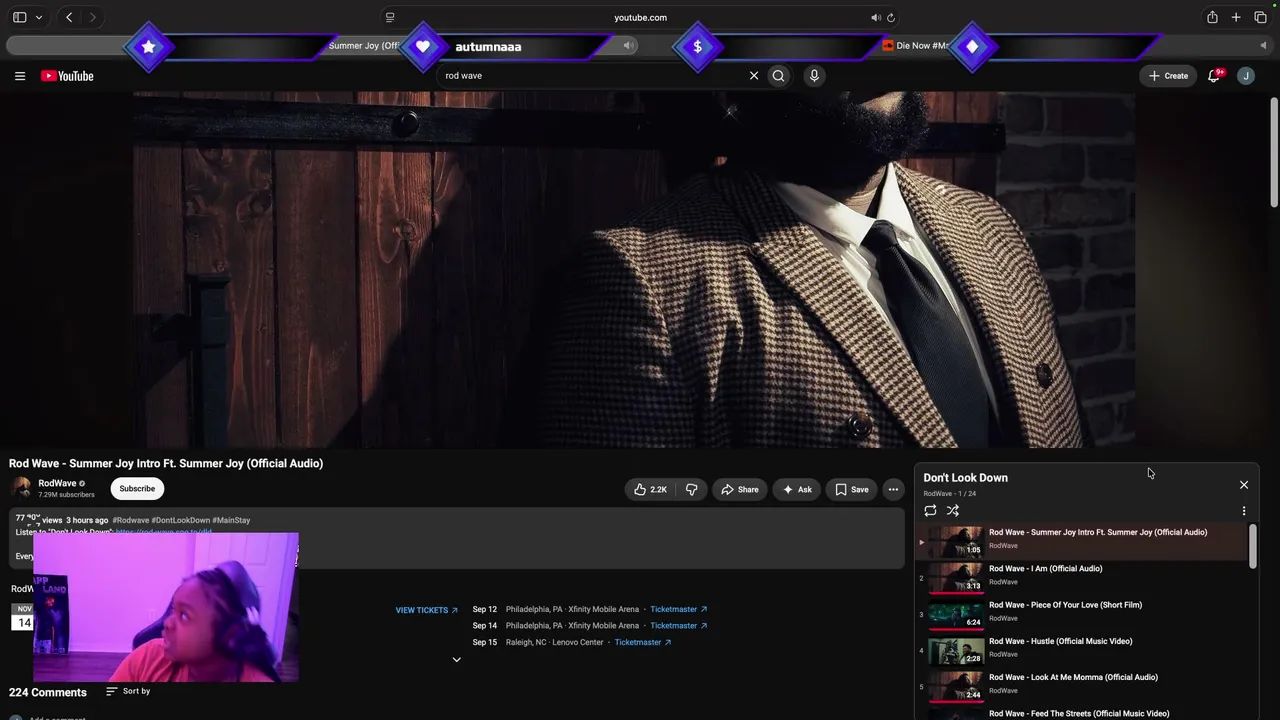Screen dimensions: 1280x720
Task: Close the Don't Look Down playlist panel
Action: coord(1244,485)
